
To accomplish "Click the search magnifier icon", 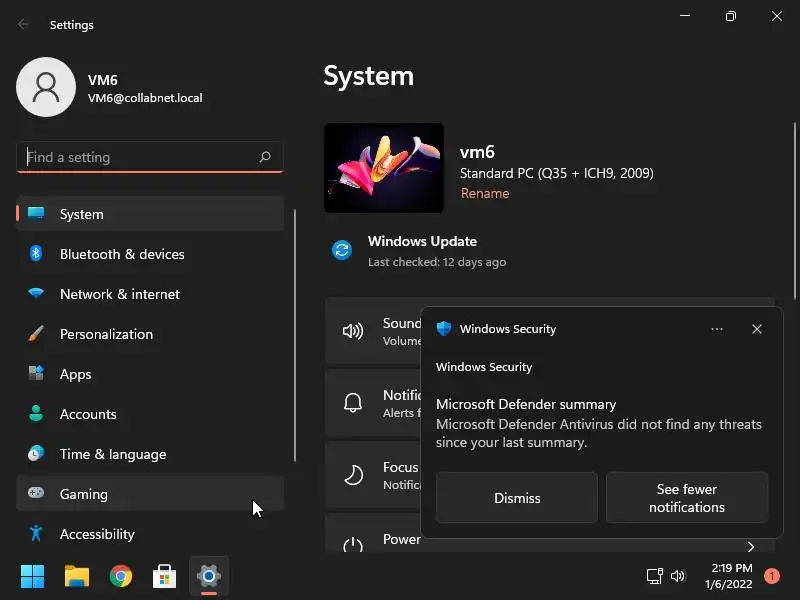I will (x=265, y=157).
